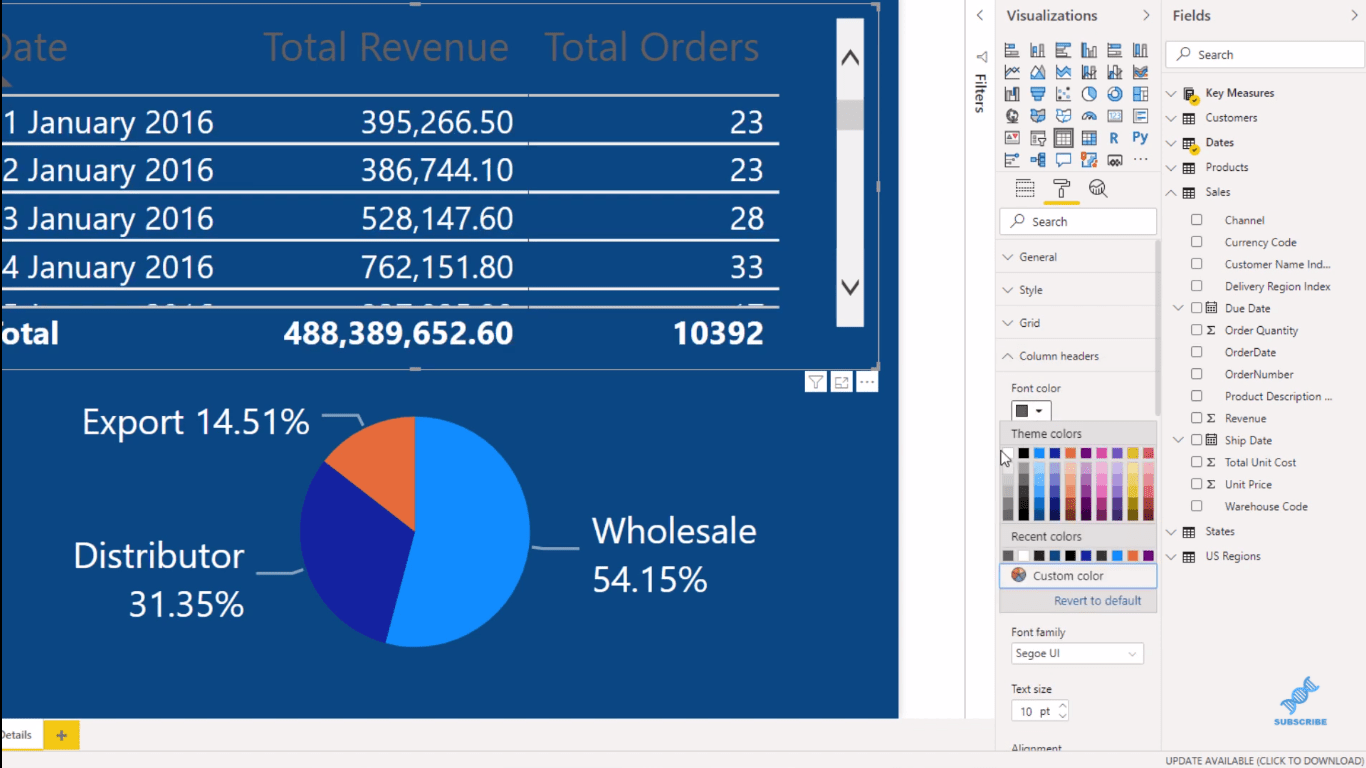Select the Waterfall chart visual icon

(1012, 94)
